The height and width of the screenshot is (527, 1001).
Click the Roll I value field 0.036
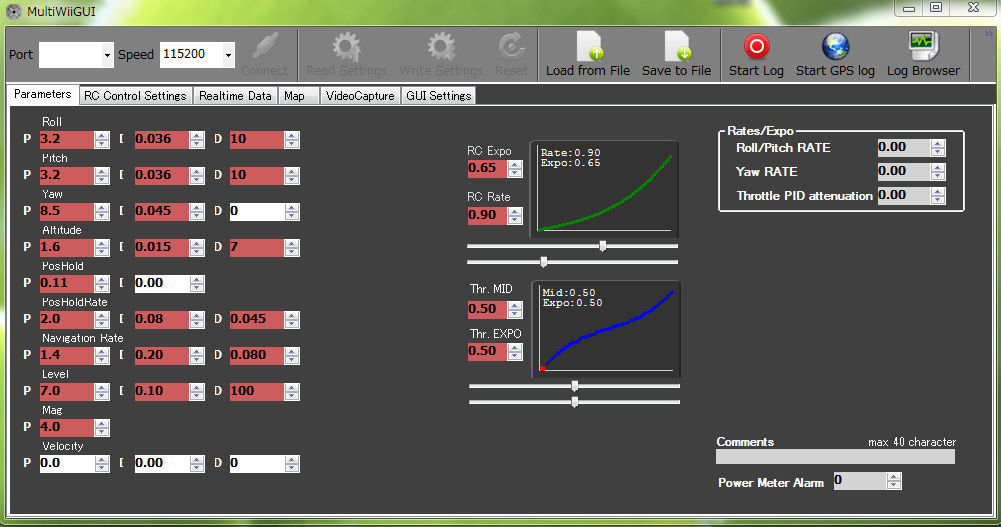point(162,139)
